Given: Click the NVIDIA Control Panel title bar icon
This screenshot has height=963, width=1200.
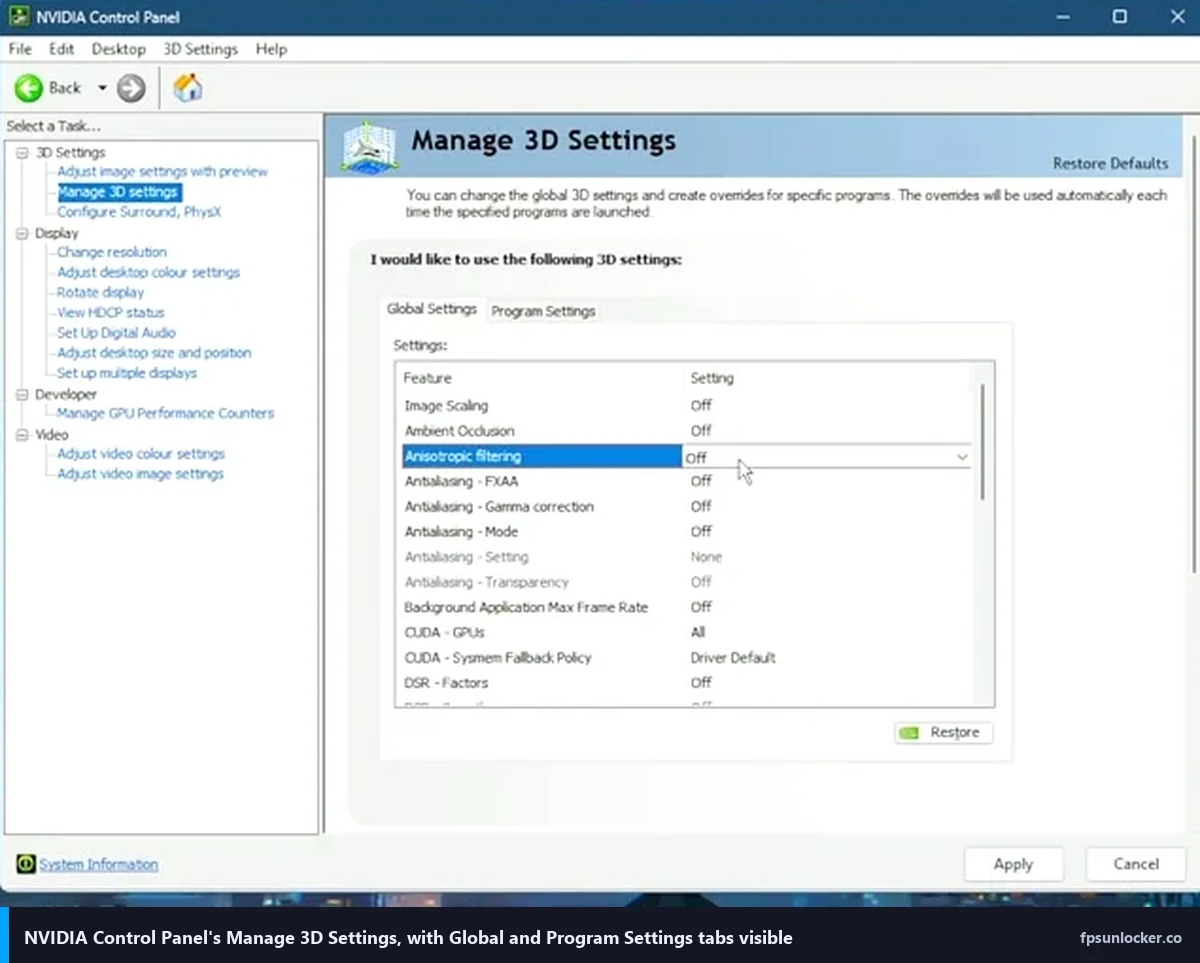Looking at the screenshot, I should click(x=19, y=17).
